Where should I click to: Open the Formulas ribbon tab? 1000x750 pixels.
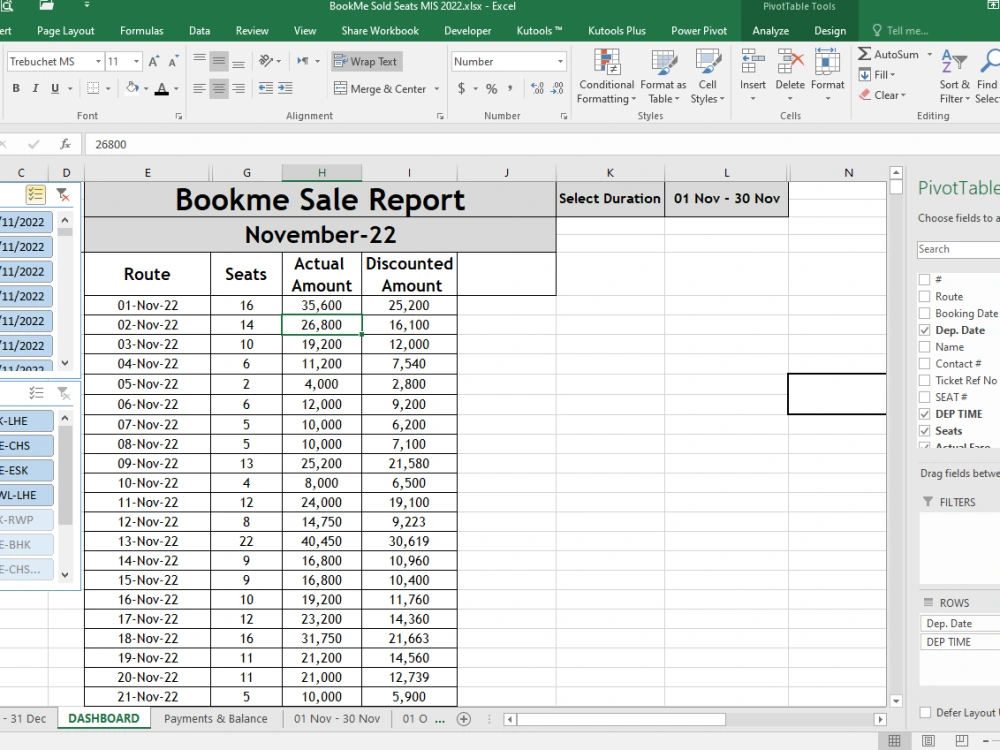tap(142, 31)
